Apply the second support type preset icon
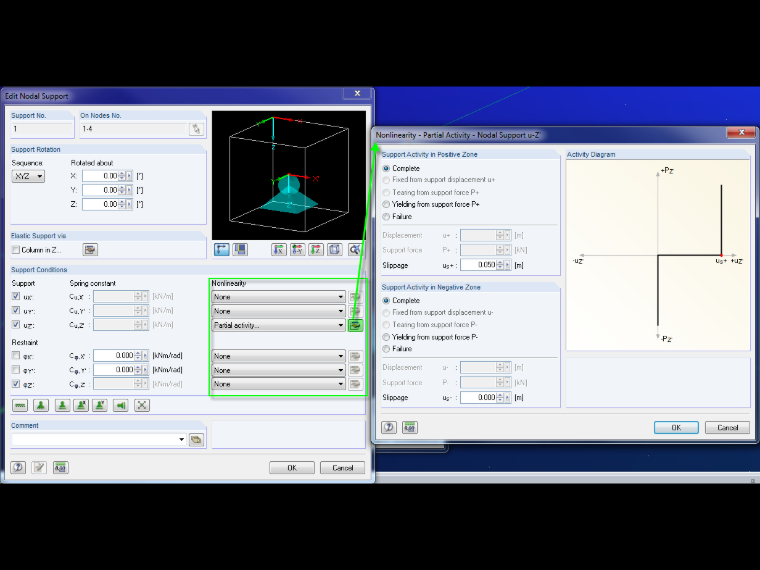Screen dimensions: 760x570 (x=41, y=405)
